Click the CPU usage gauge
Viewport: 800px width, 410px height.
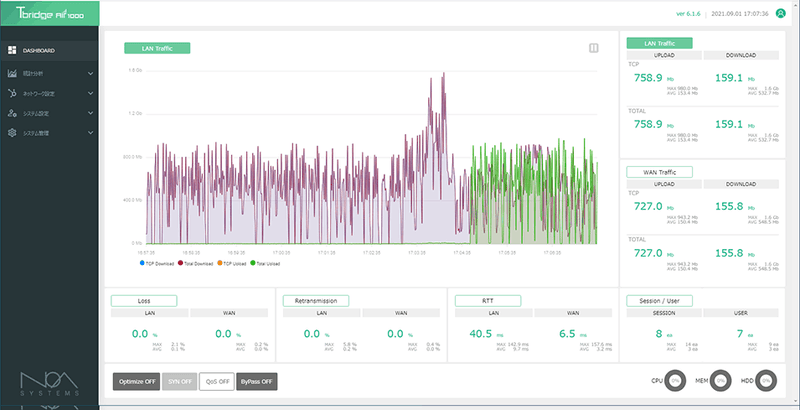675,380
